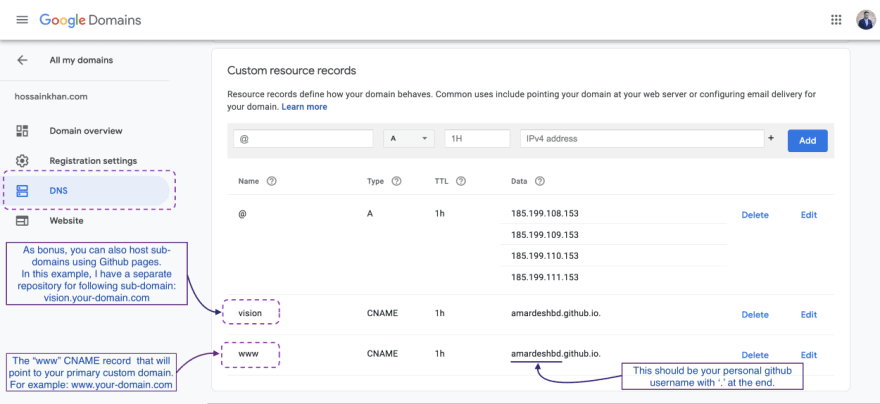Screen dimensions: 880x404
Task: Select the 185.199.110.153 data value
Action: pyautogui.click(x=544, y=256)
